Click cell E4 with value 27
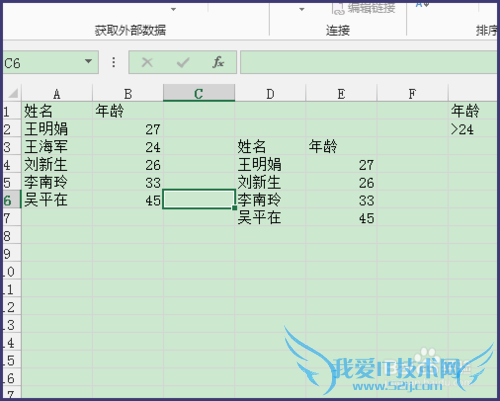Screen dimensions: 500x401 341,165
